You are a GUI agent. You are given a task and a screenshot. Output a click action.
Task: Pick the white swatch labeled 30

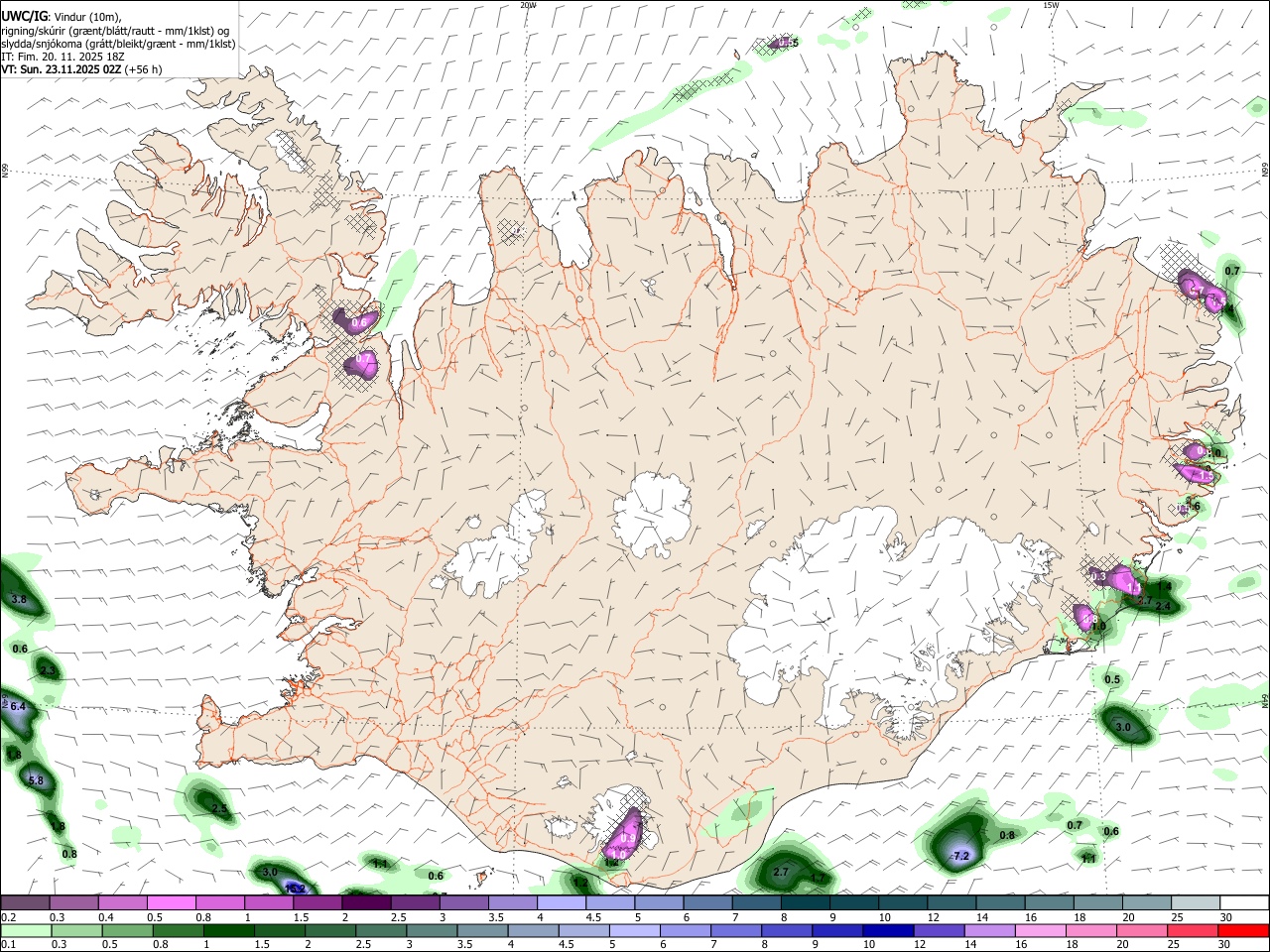pos(1244,902)
